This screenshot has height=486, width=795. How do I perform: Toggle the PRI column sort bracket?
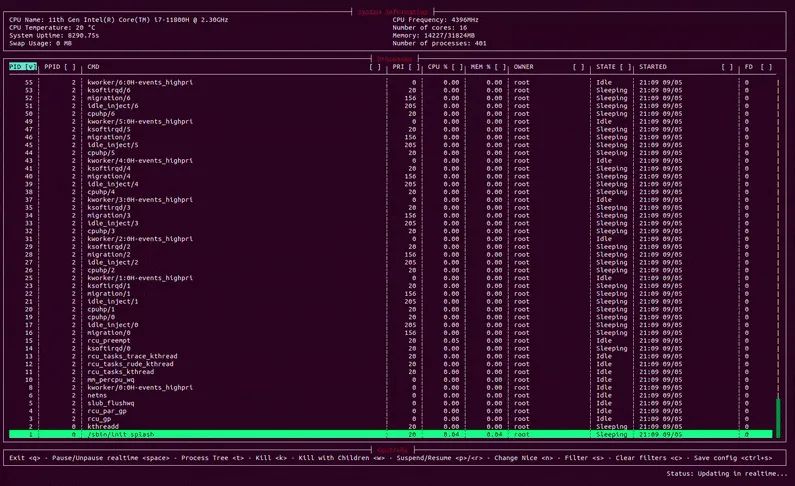pos(414,67)
